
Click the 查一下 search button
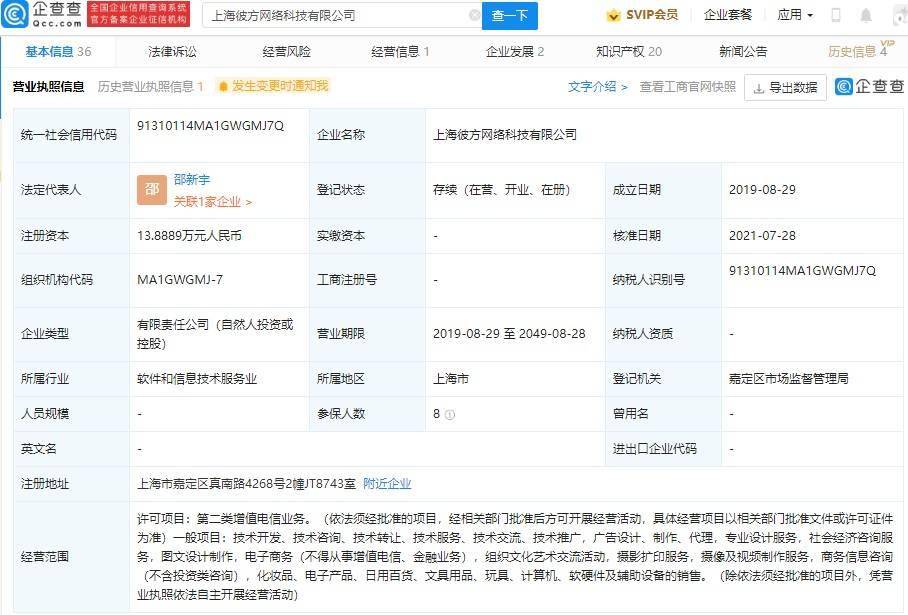[x=510, y=16]
